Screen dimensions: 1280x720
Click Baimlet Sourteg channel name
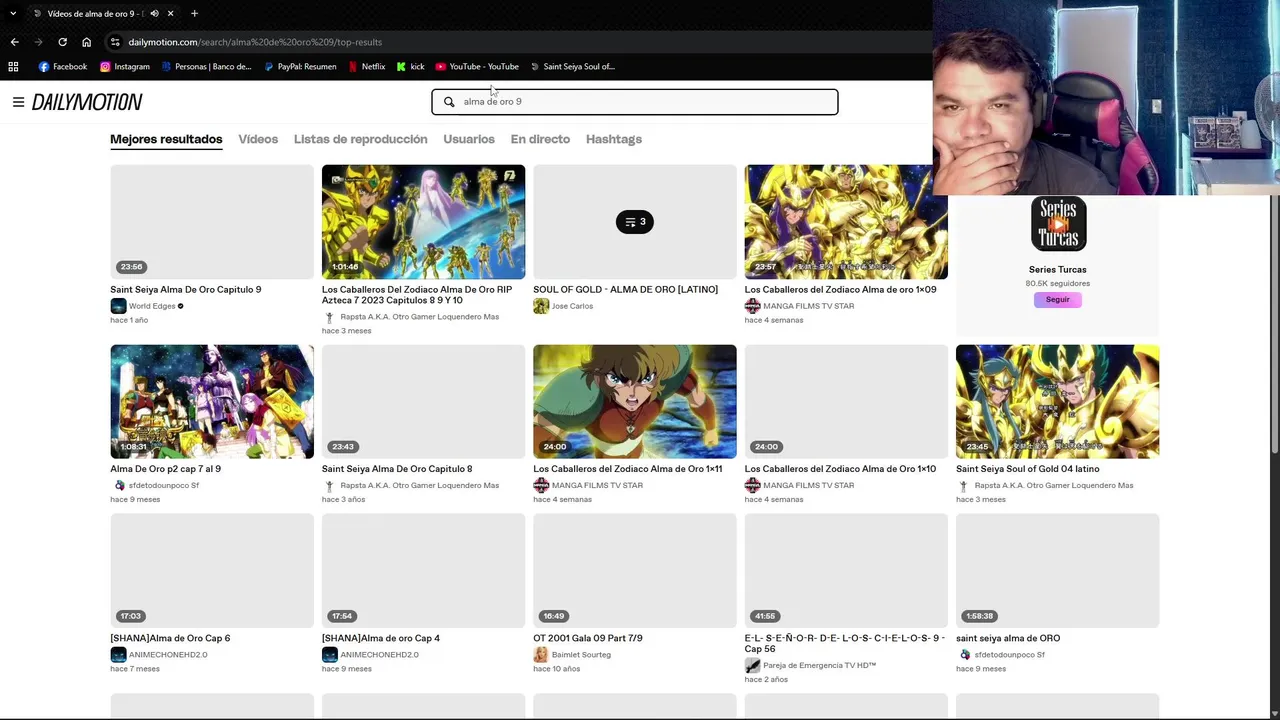[581, 655]
